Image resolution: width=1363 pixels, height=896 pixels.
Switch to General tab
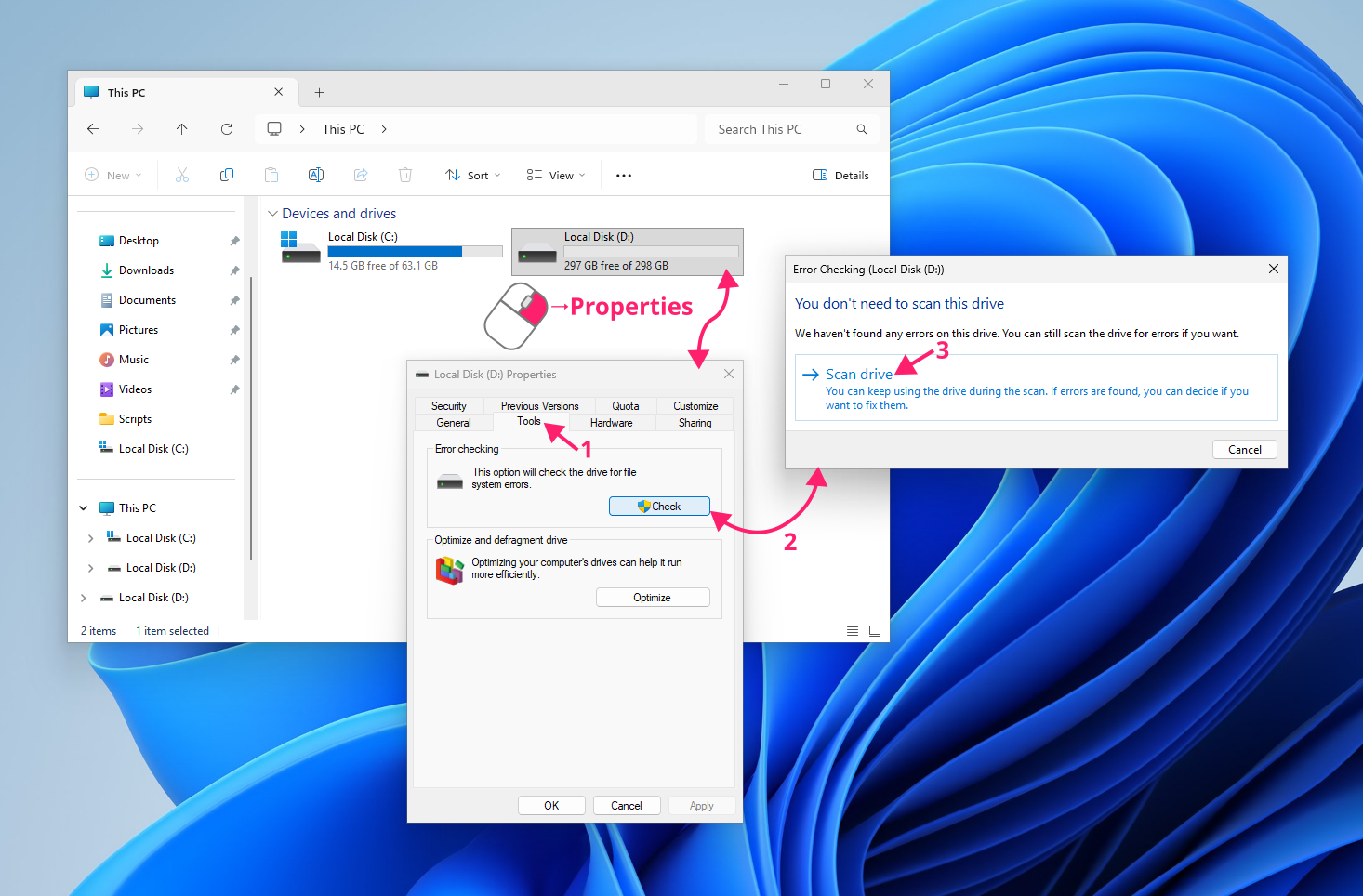click(454, 423)
